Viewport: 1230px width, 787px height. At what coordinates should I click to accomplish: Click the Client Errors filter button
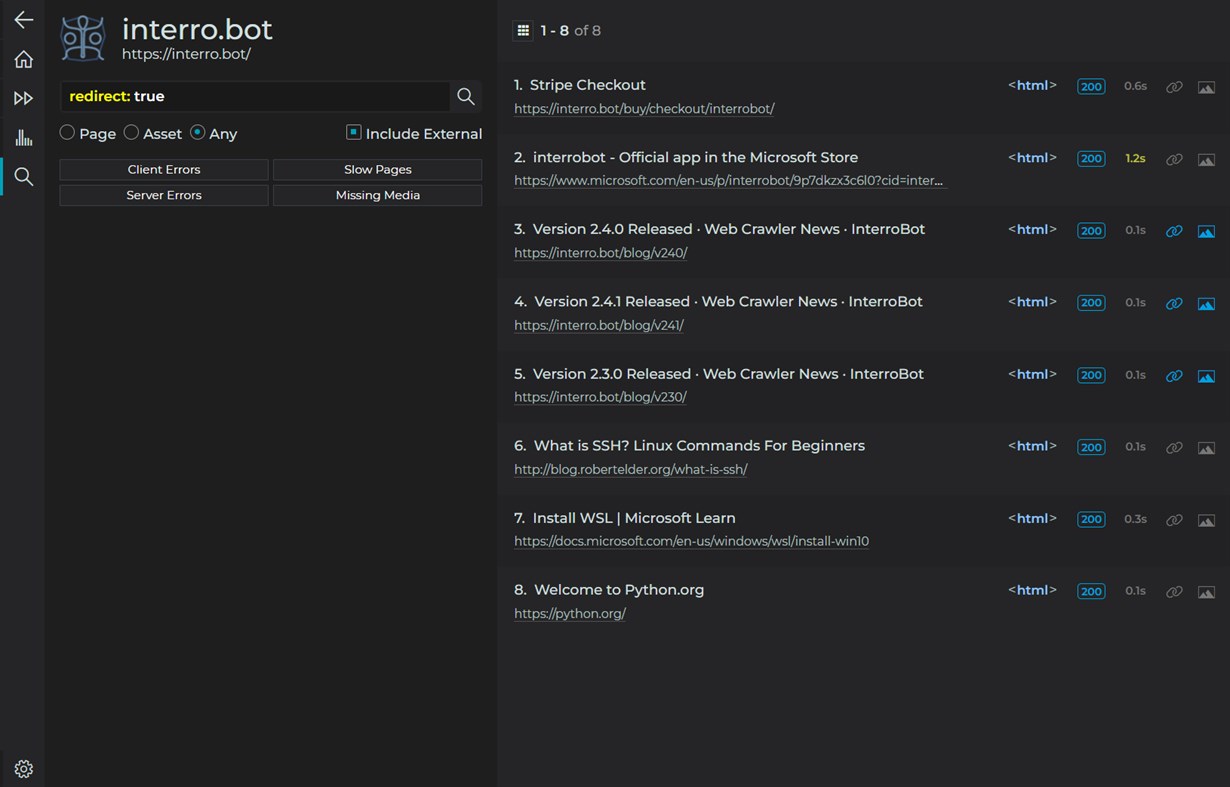[x=164, y=170]
